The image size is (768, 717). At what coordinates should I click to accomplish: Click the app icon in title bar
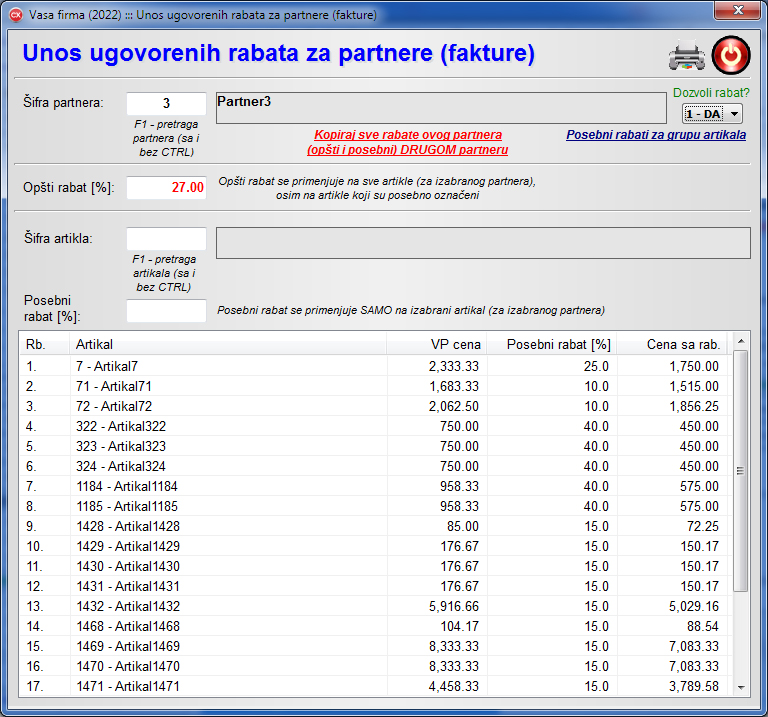coord(16,15)
